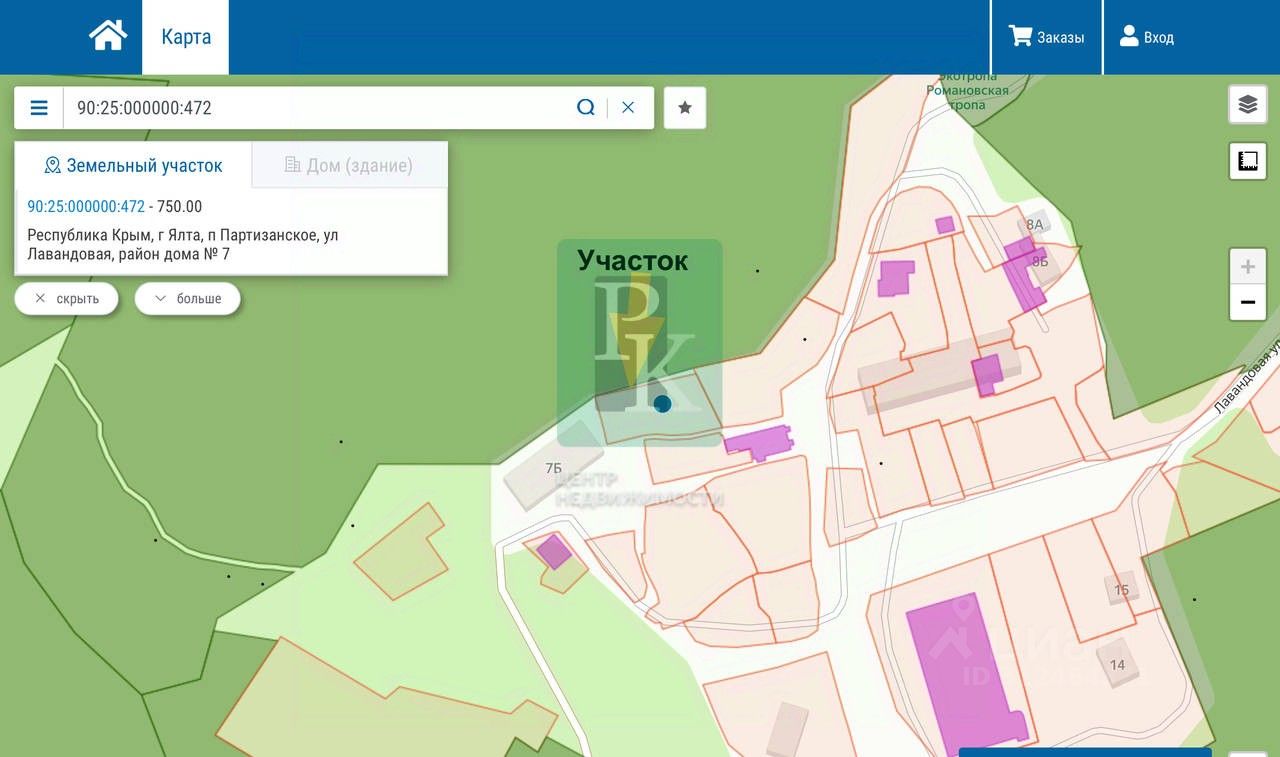Zoom out with the minus button
Image resolution: width=1280 pixels, height=757 pixels.
tap(1247, 302)
